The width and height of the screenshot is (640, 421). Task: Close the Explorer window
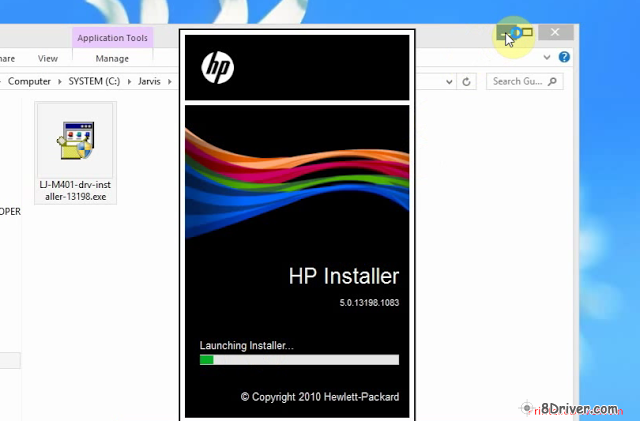pyautogui.click(x=556, y=32)
